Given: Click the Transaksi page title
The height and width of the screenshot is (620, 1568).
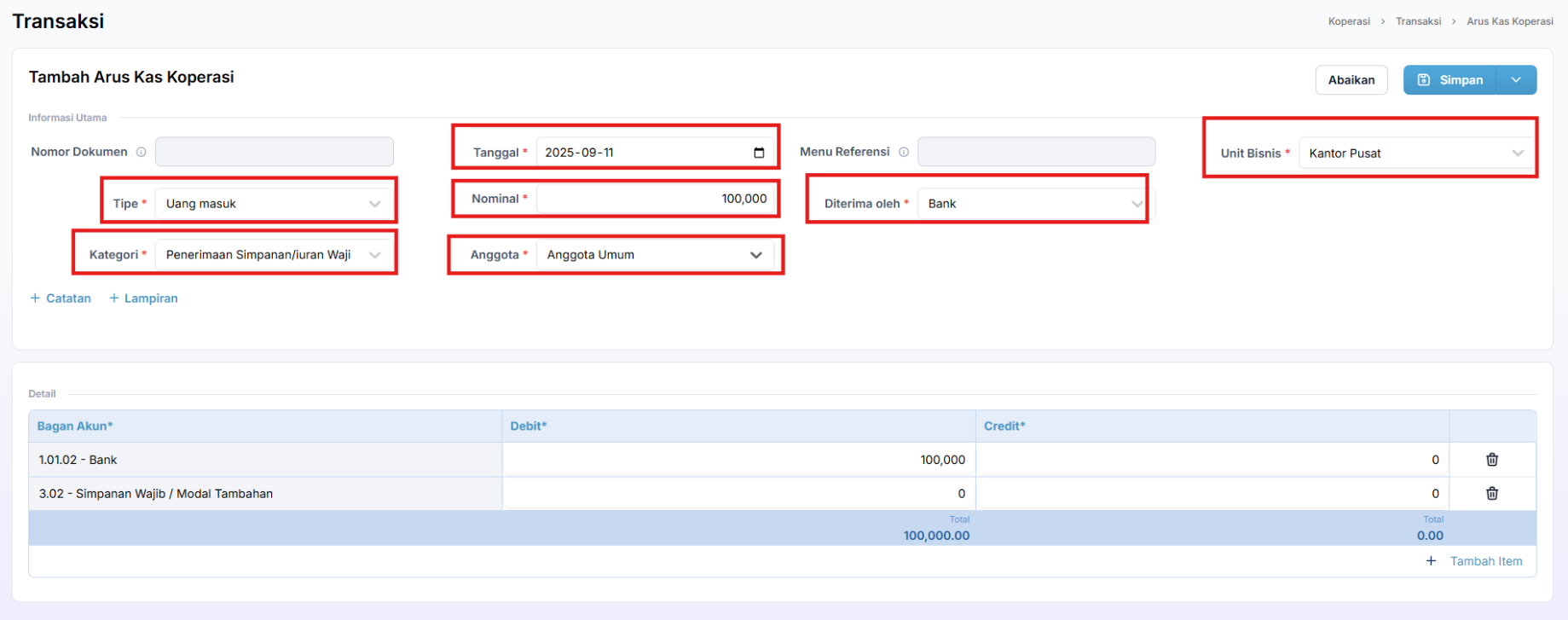Looking at the screenshot, I should pos(58,21).
